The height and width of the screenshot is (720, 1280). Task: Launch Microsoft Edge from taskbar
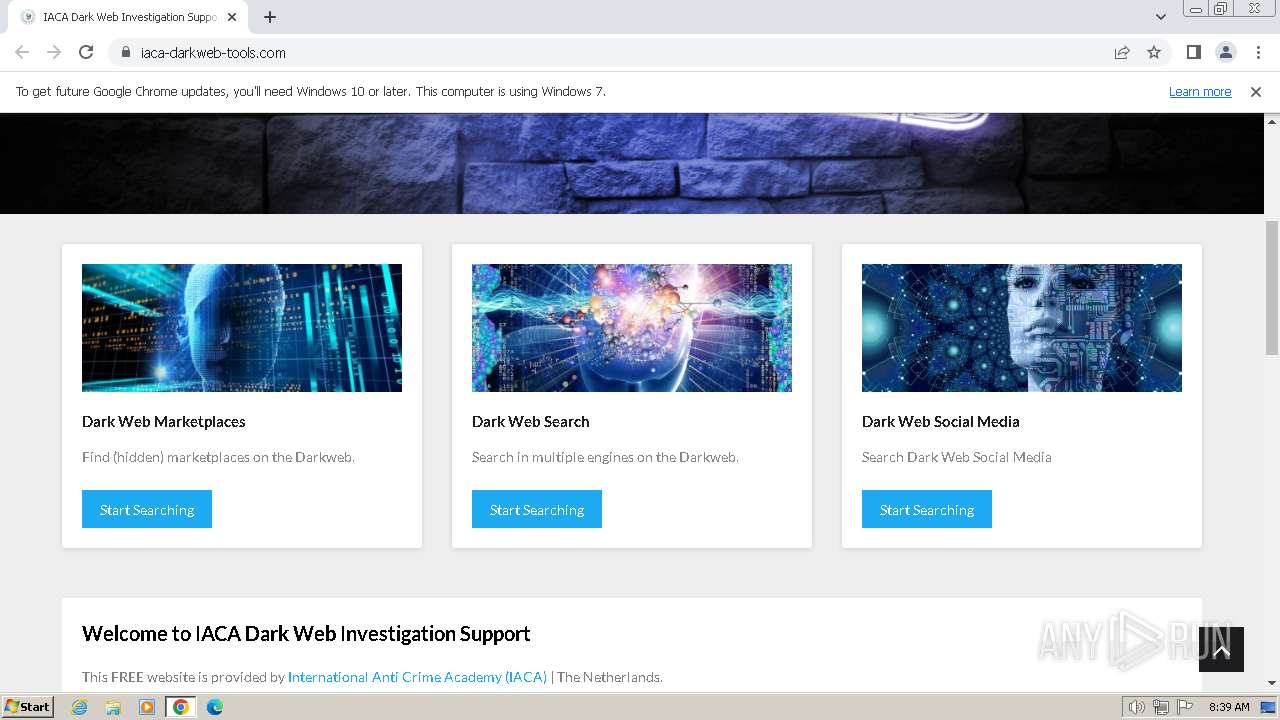215,707
